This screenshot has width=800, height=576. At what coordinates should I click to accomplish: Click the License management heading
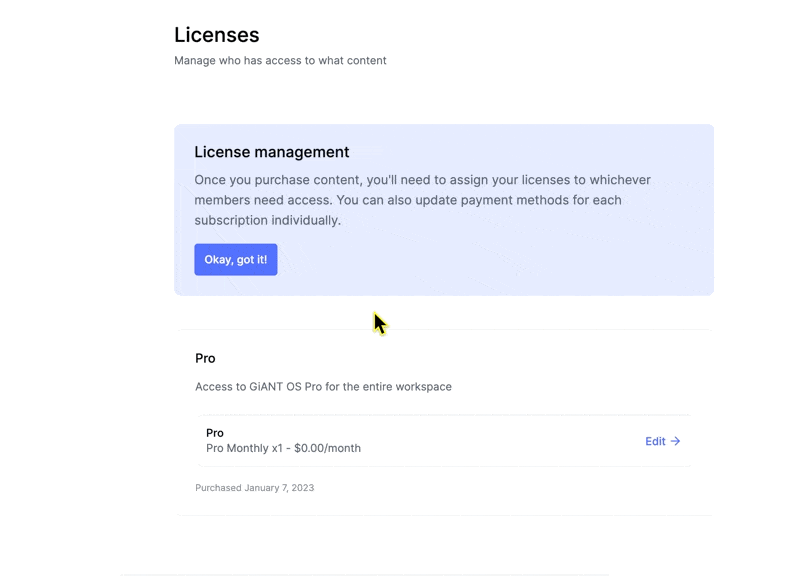tap(272, 152)
